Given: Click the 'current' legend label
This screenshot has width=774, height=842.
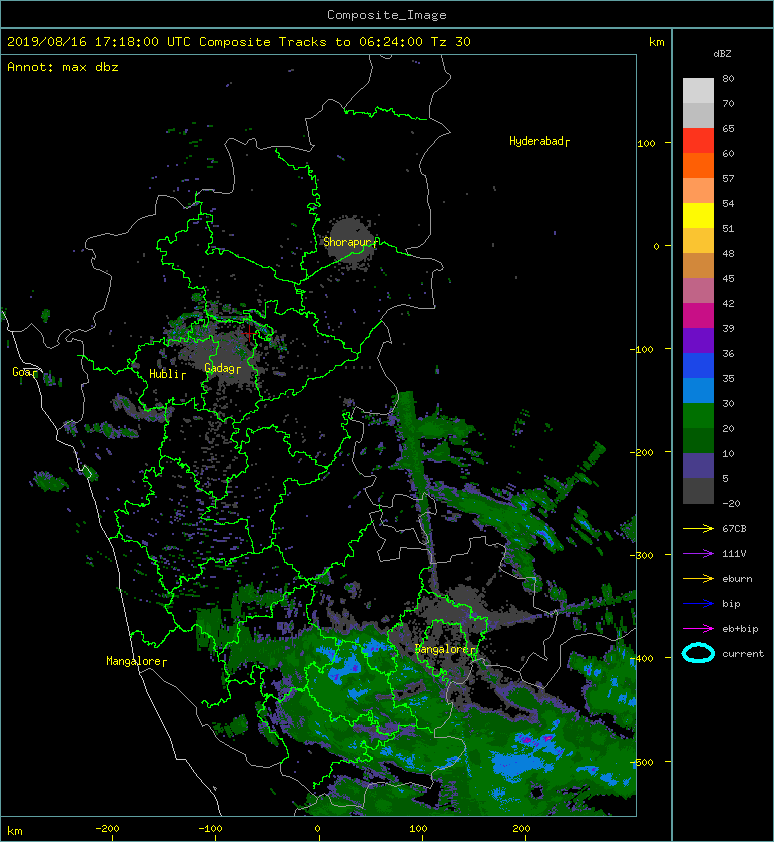Looking at the screenshot, I should click(743, 654).
